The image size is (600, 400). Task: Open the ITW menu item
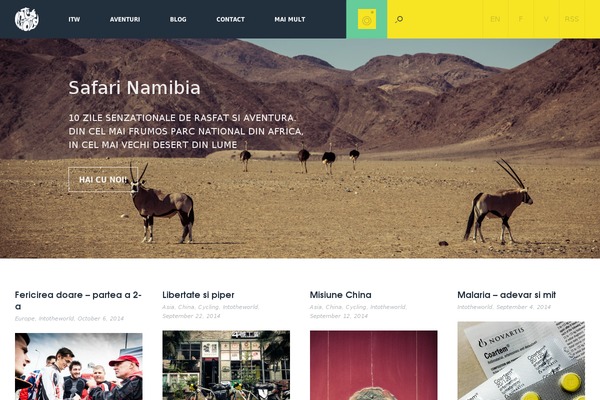tap(74, 19)
